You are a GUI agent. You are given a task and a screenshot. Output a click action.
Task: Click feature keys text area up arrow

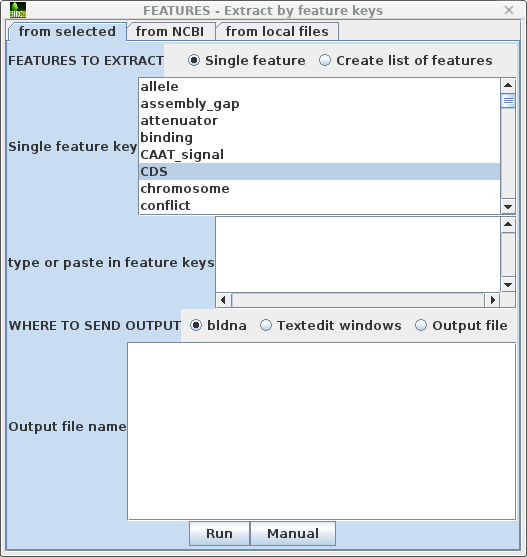[508, 224]
